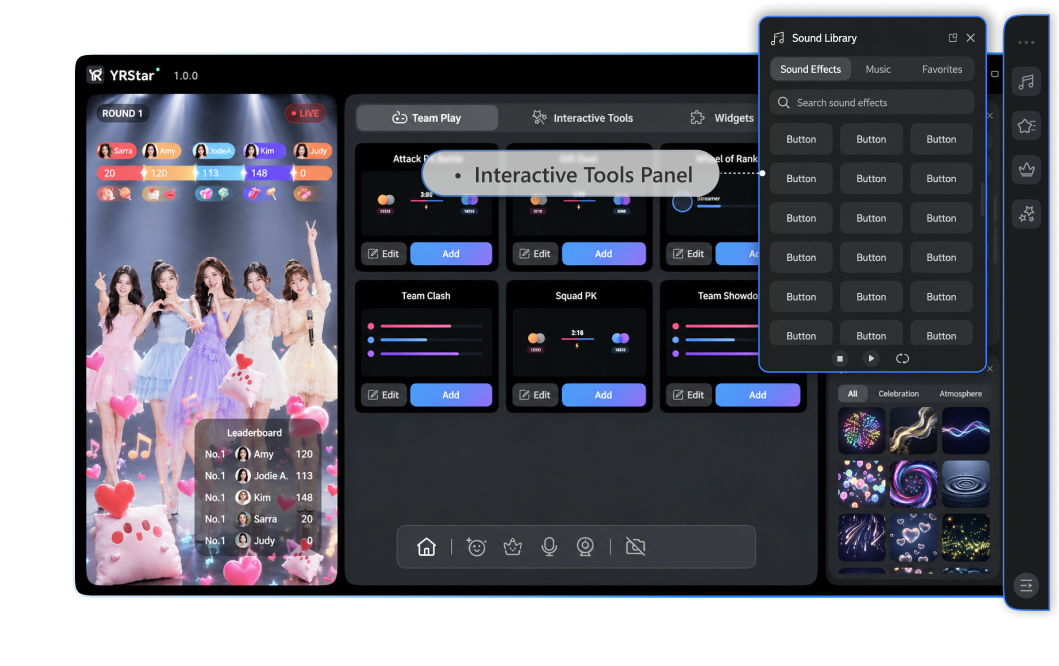Filter effects by Atmosphere
The width and height of the screenshot is (1059, 666).
tap(960, 394)
